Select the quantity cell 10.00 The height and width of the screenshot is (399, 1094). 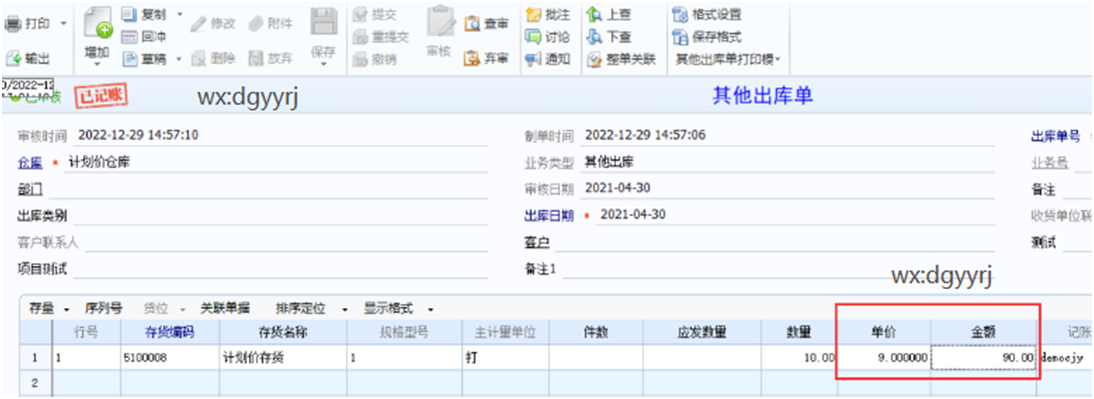coord(798,358)
